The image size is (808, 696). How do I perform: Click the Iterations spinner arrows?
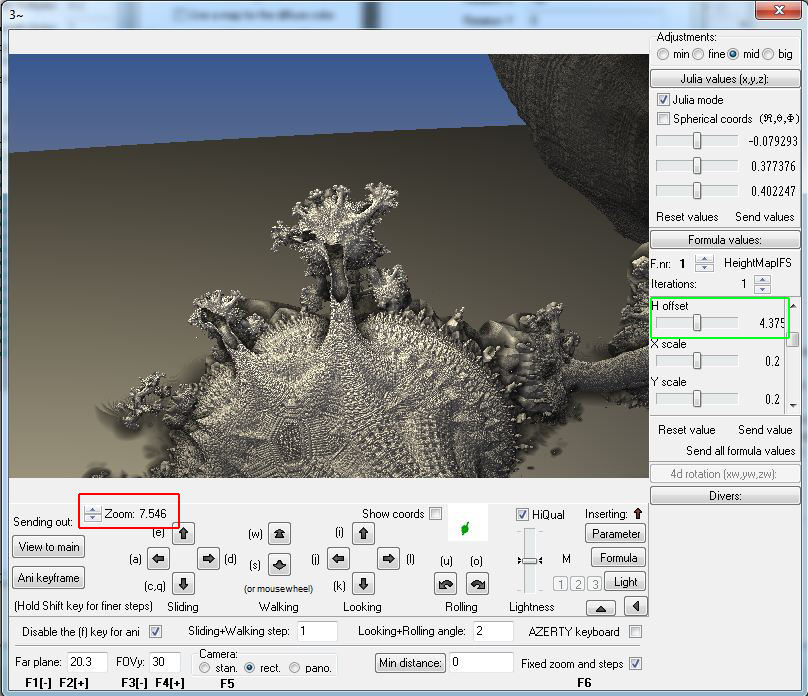pyautogui.click(x=762, y=284)
